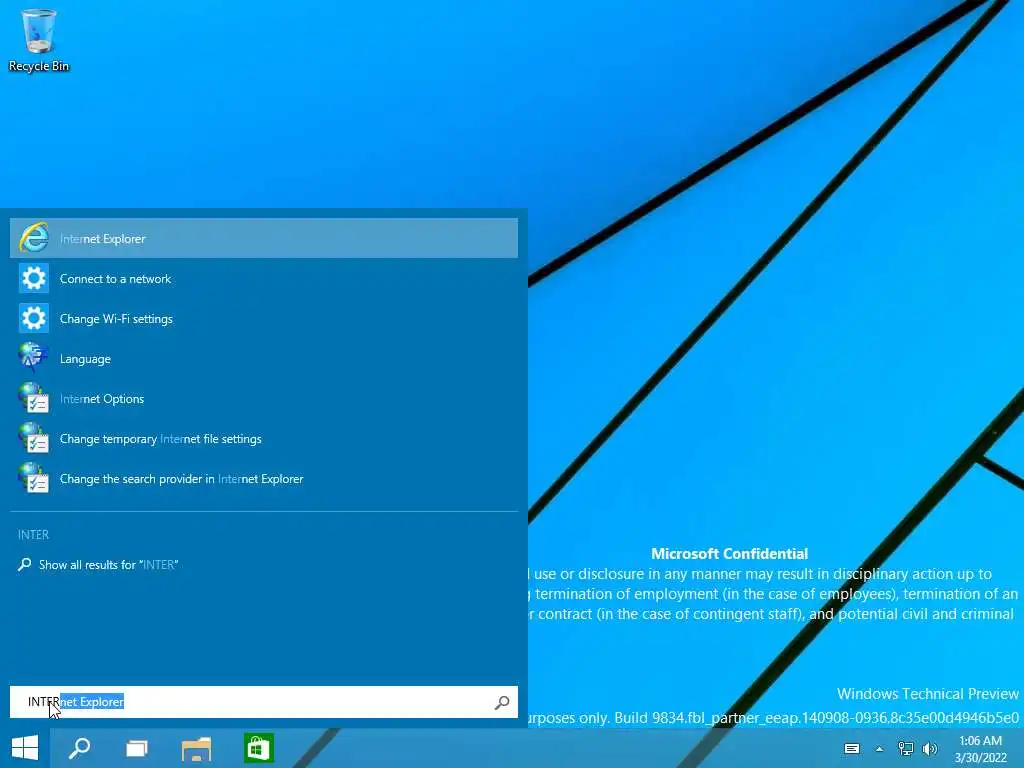Open the notifications tray icon
This screenshot has height=768, width=1024.
(x=851, y=748)
